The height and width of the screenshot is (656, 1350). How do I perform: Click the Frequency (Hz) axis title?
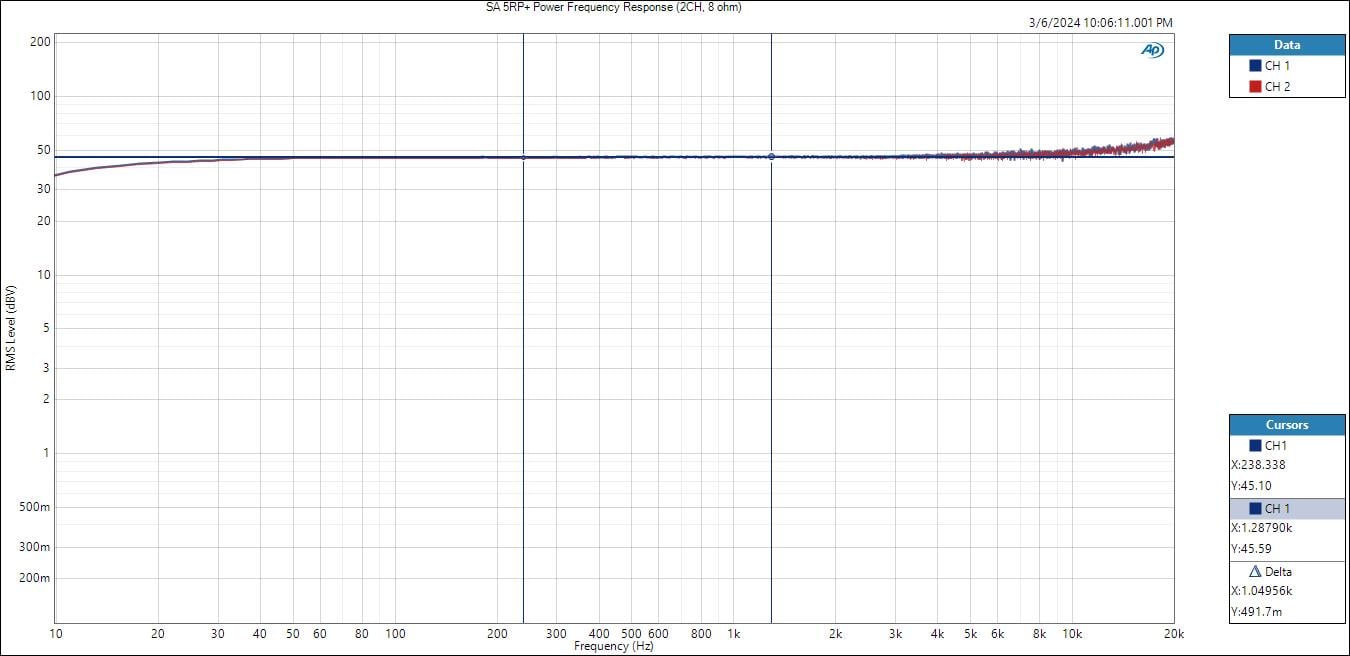coord(613,647)
